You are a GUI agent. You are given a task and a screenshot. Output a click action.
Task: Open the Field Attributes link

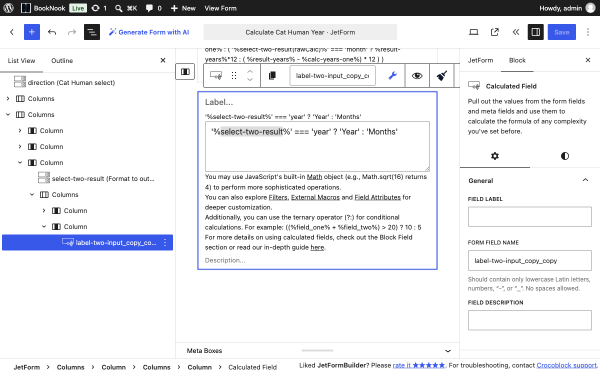(x=377, y=197)
